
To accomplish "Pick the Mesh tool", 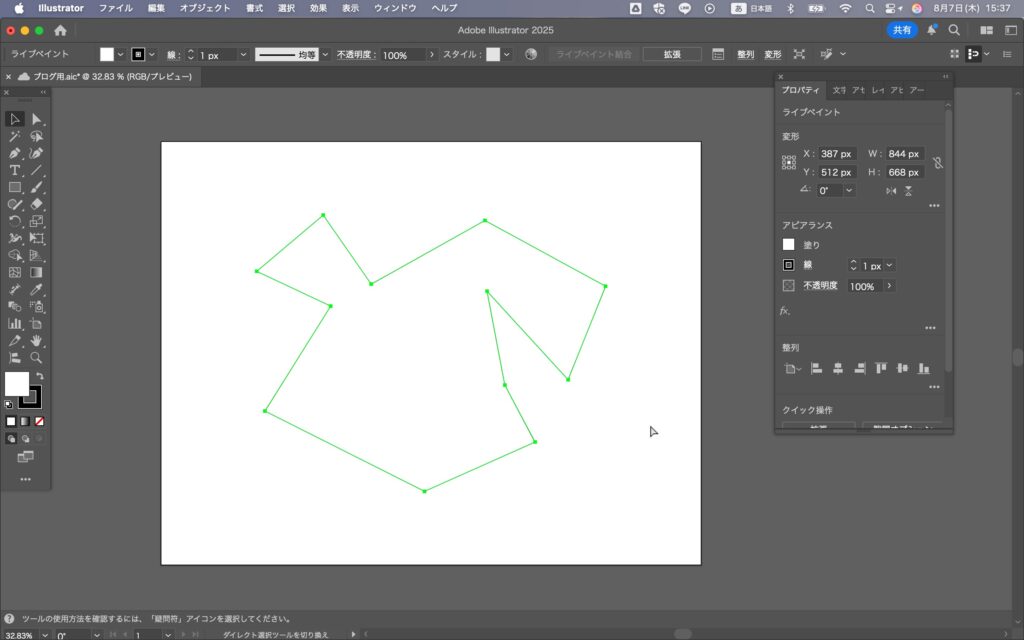I will pyautogui.click(x=15, y=272).
